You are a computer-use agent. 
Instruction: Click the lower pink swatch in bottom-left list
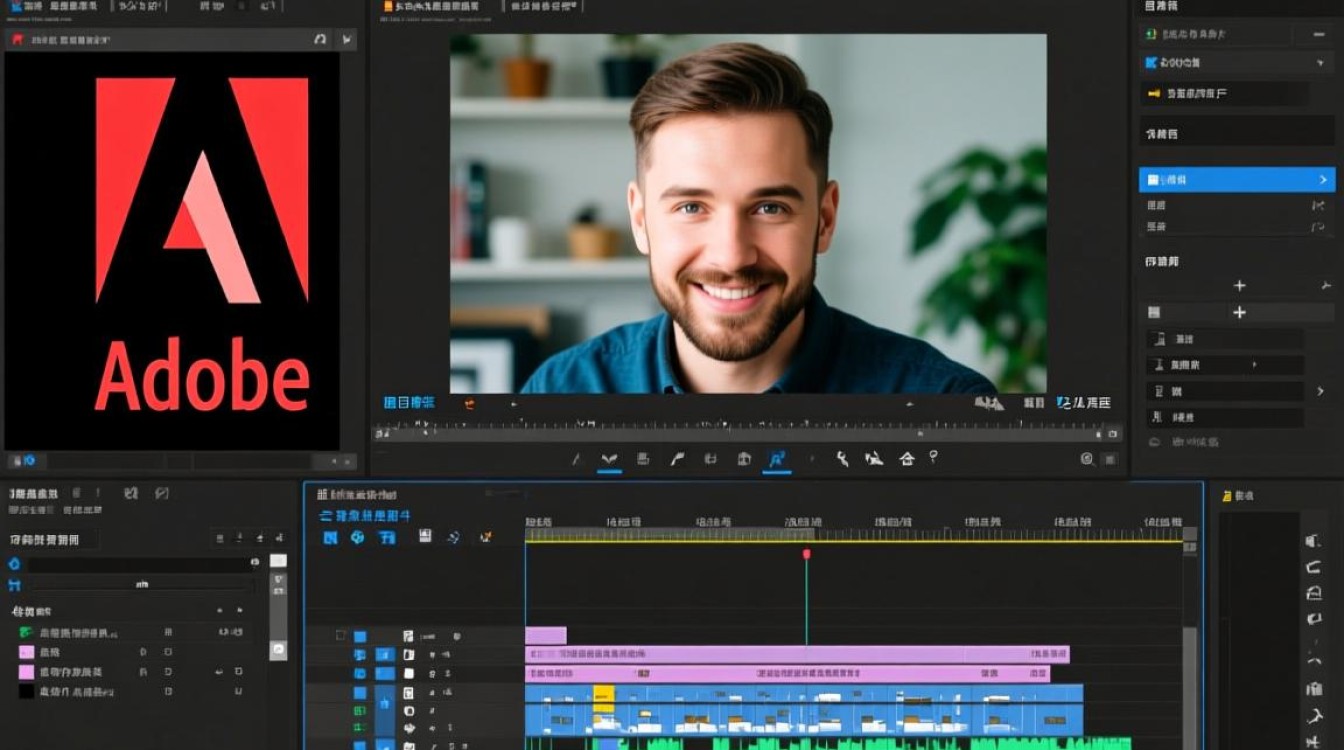[x=26, y=671]
